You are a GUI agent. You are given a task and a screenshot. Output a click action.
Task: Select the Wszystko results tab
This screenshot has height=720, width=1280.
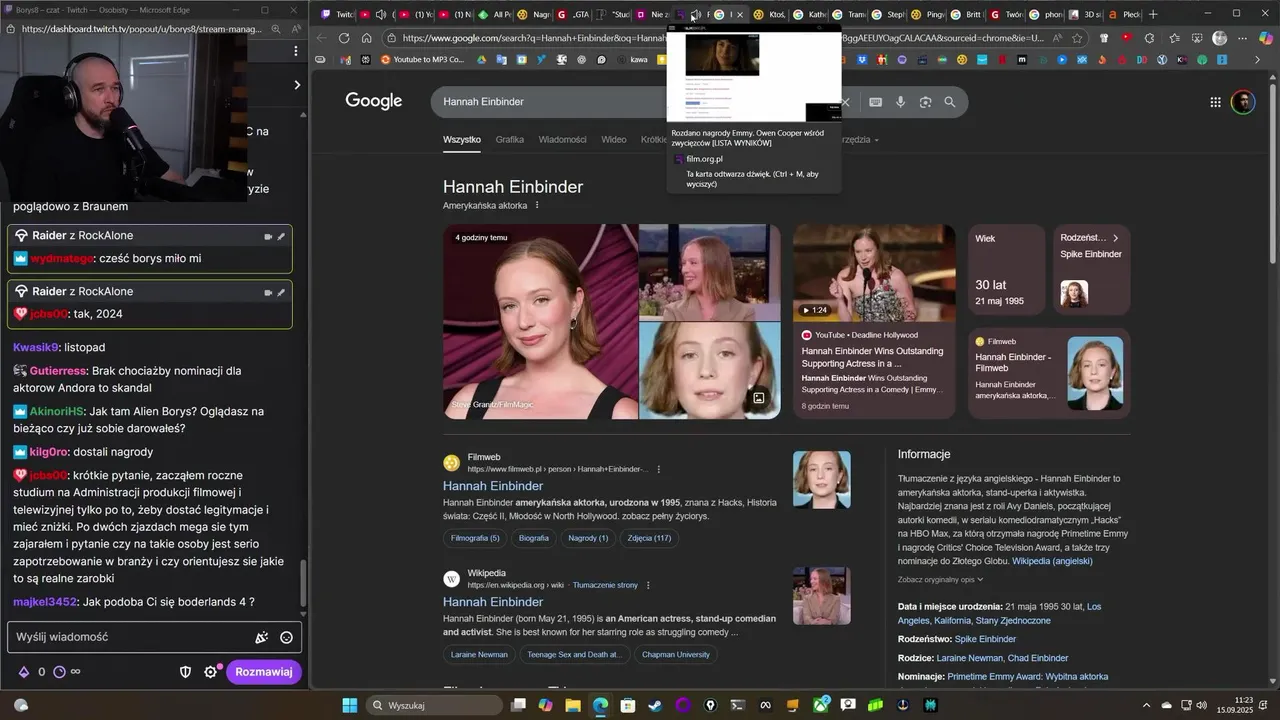pyautogui.click(x=462, y=139)
